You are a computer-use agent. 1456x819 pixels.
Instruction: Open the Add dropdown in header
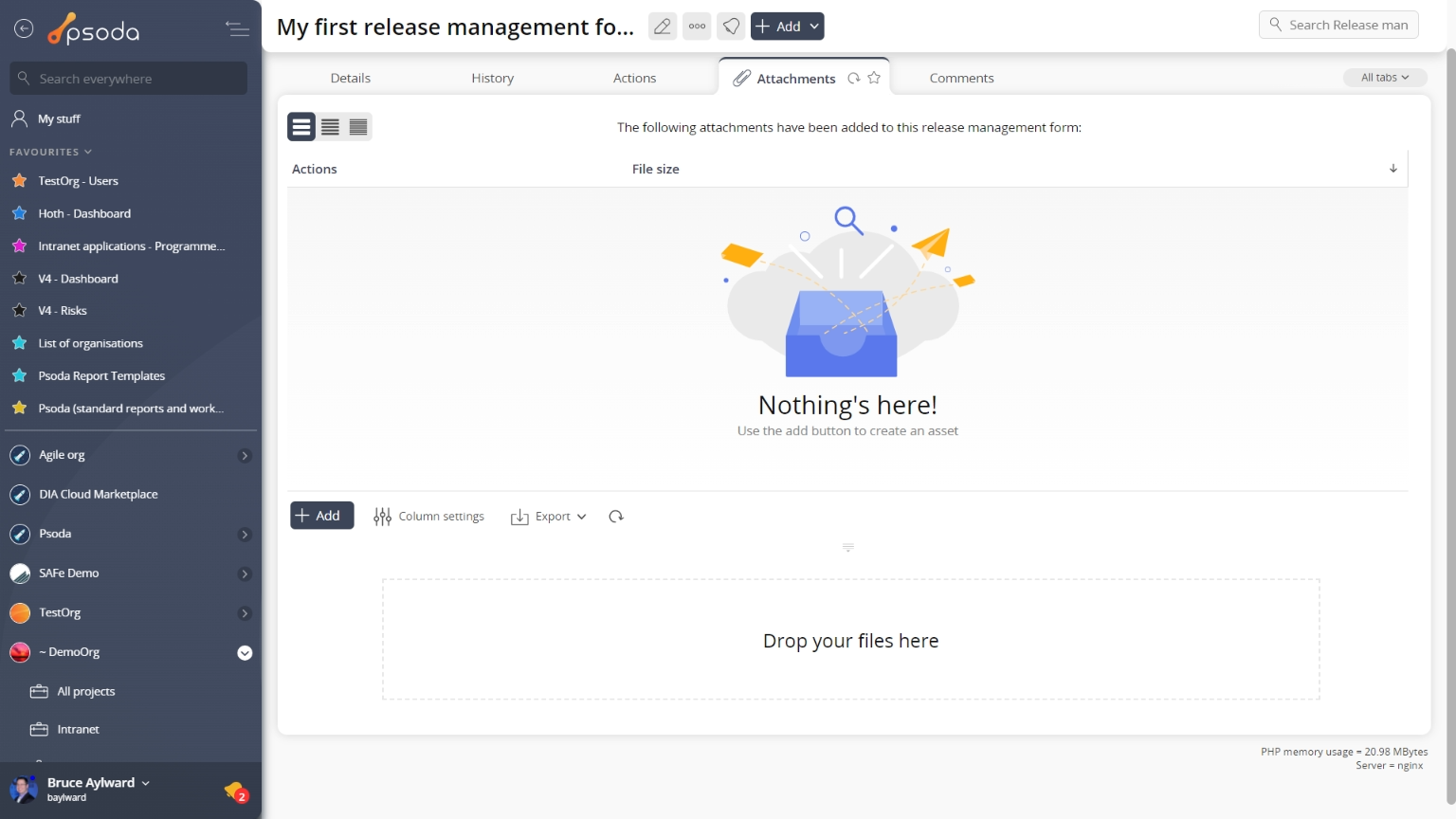tap(787, 27)
